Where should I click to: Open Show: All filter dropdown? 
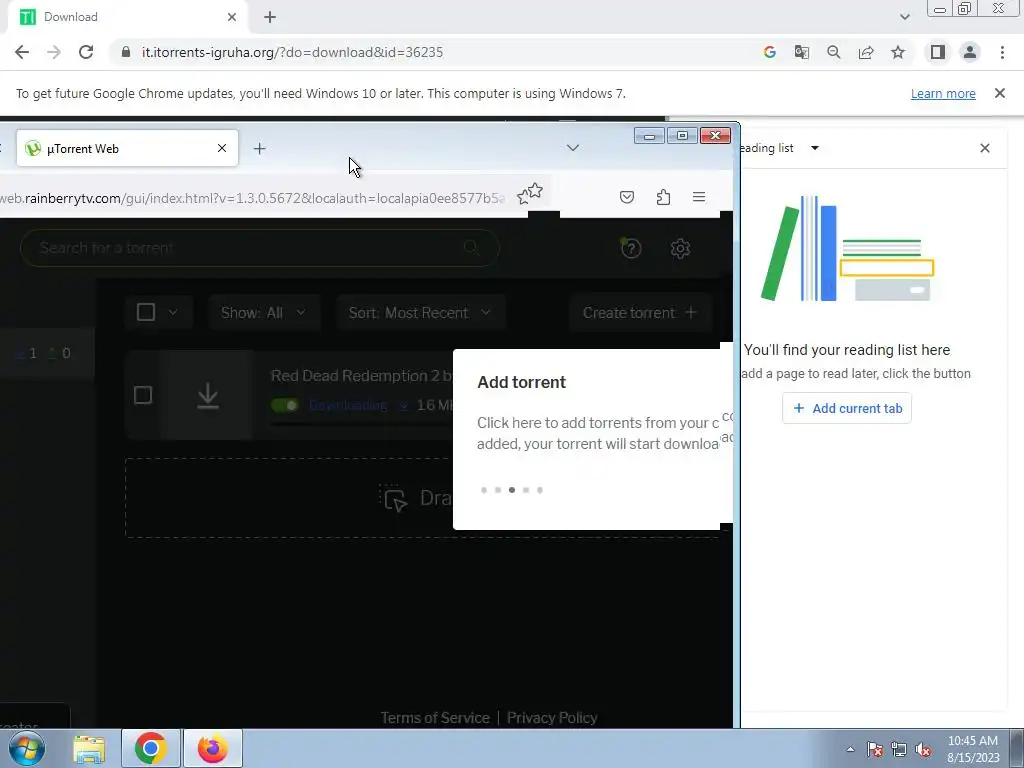[x=264, y=313]
